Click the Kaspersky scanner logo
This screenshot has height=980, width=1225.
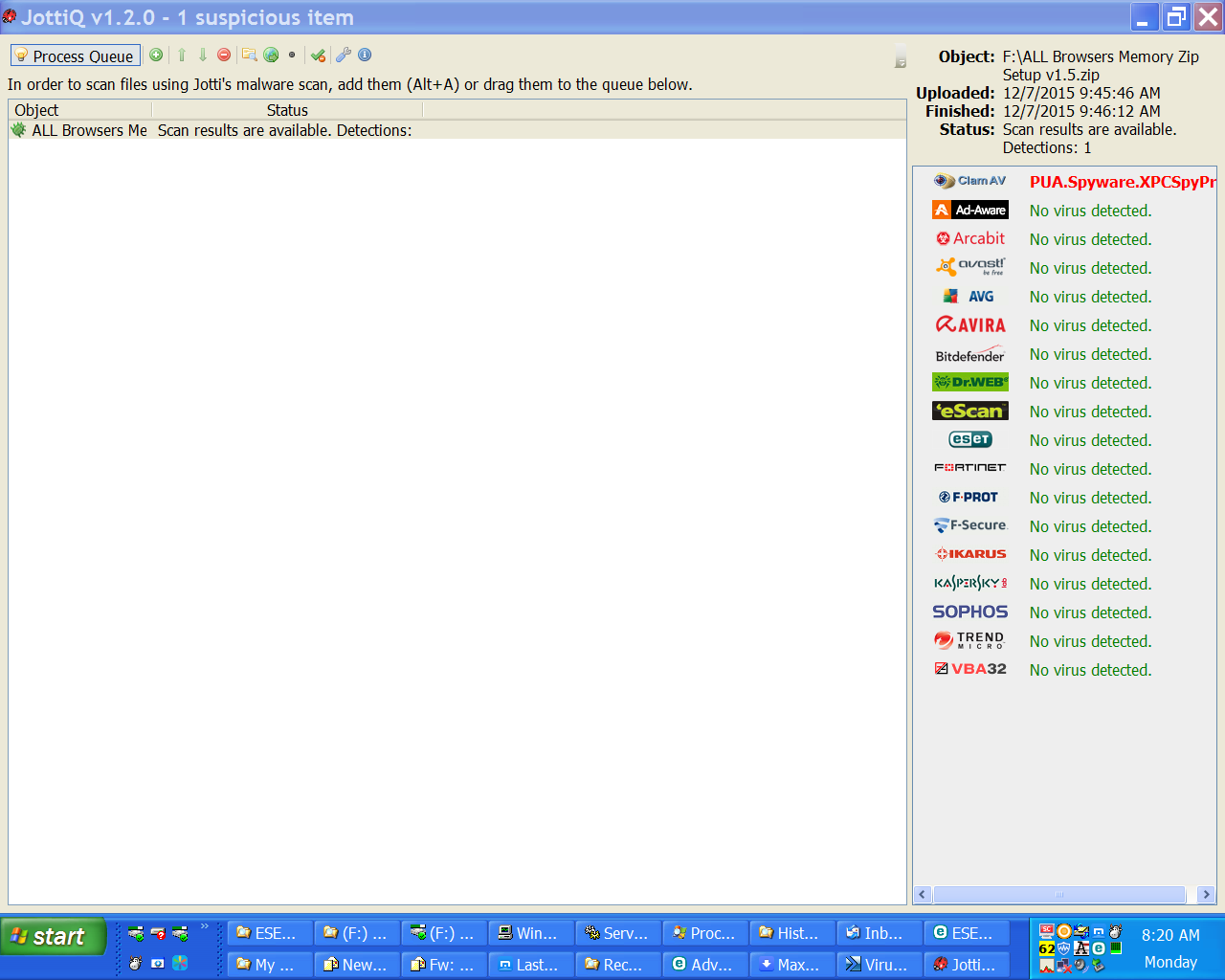tap(970, 583)
